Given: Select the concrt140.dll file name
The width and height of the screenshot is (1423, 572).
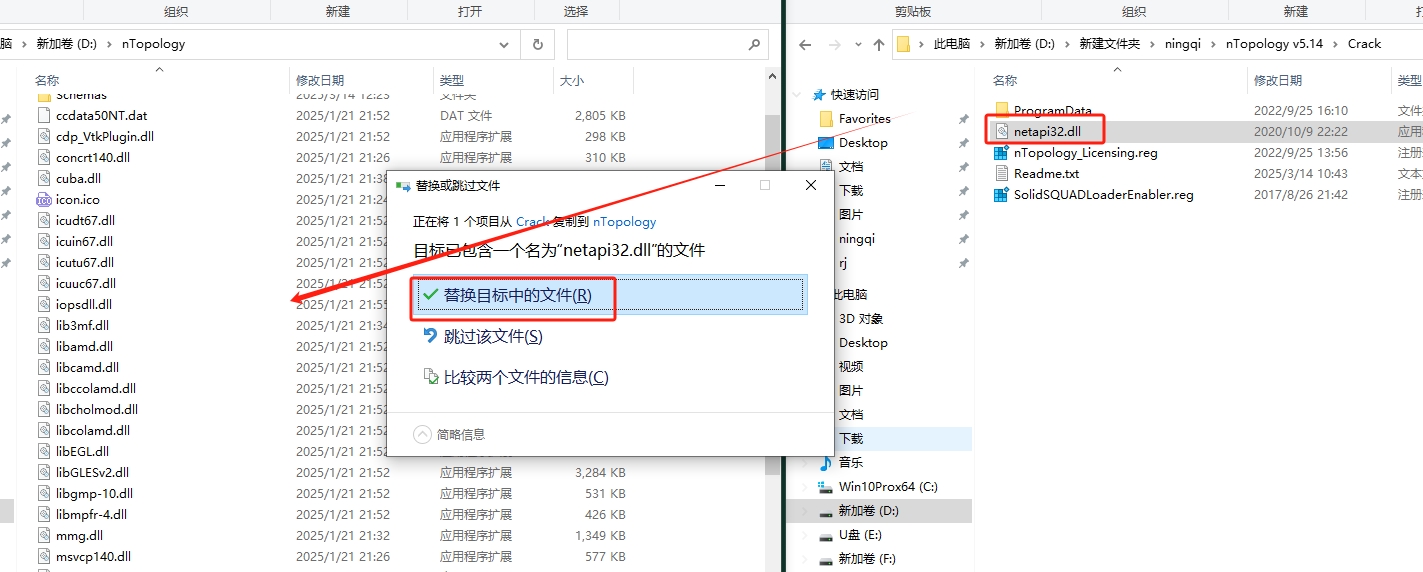Looking at the screenshot, I should click(x=93, y=157).
